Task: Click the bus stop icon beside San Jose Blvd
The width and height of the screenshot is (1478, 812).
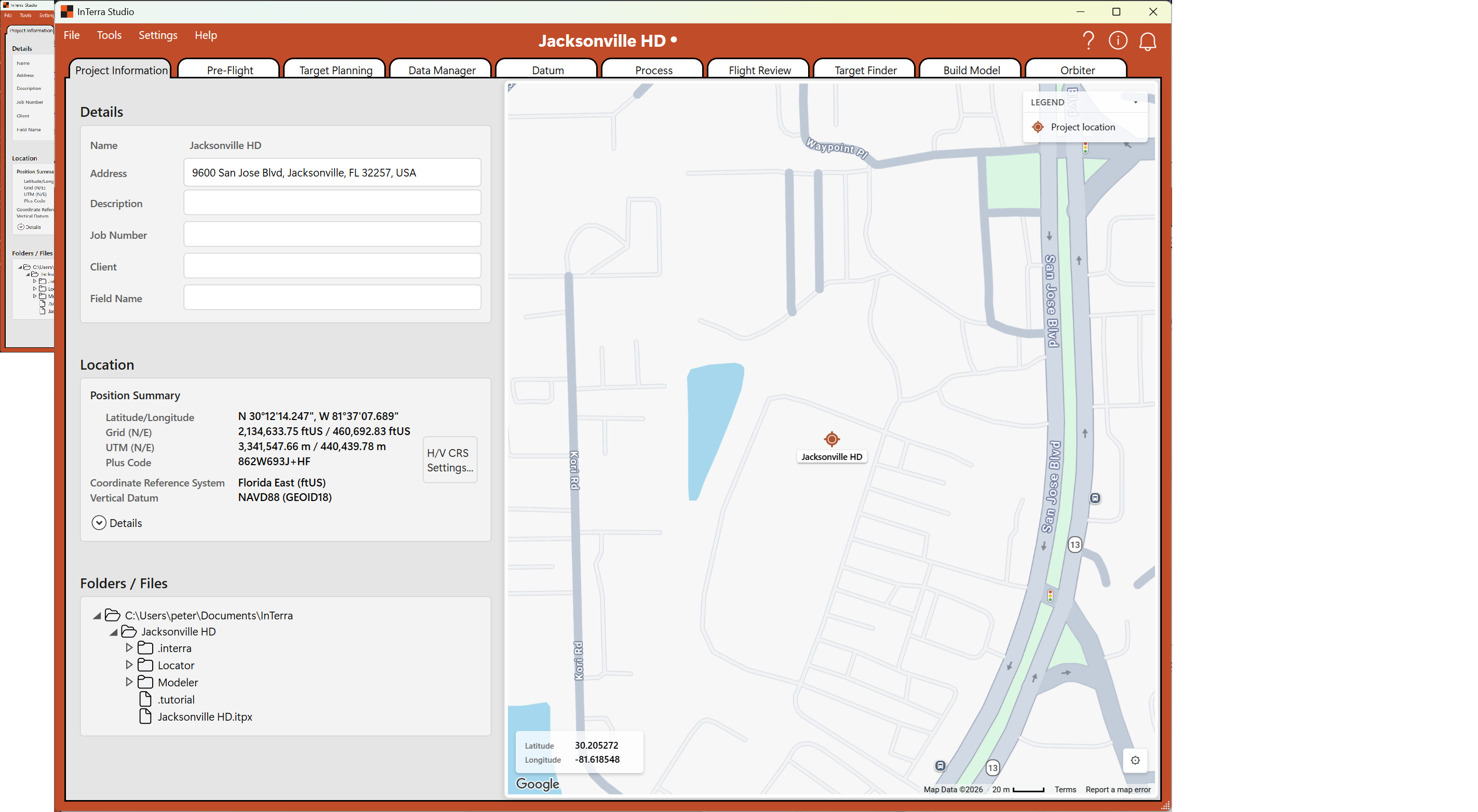Action: [x=1095, y=498]
